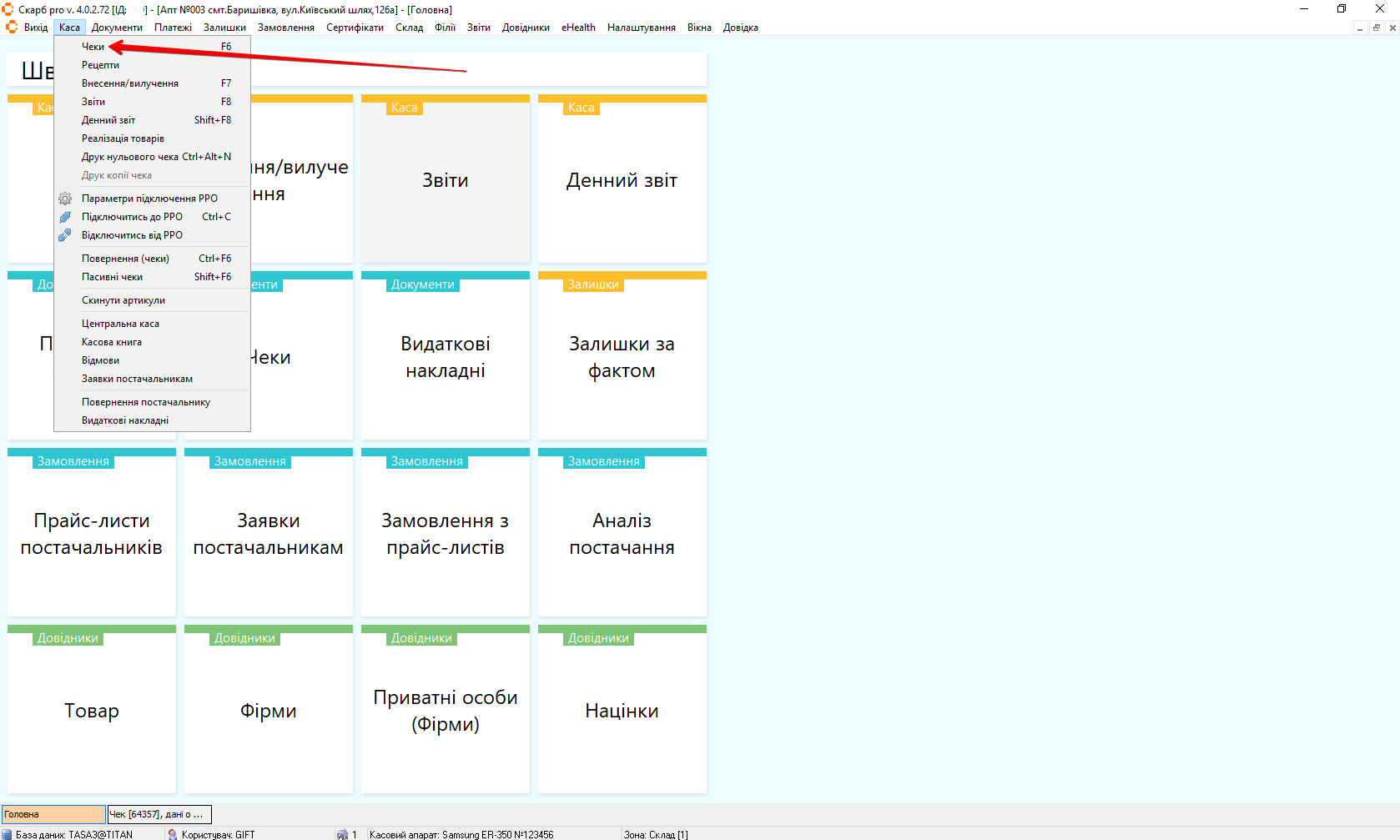The image size is (1400, 840).
Task: Click the cash register icon in the status bar
Action: tap(342, 834)
